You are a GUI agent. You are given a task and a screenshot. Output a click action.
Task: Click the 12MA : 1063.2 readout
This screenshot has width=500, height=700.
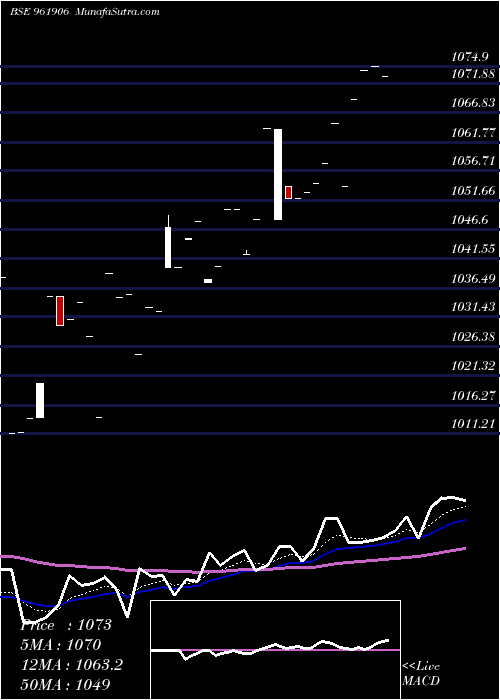pyautogui.click(x=71, y=665)
